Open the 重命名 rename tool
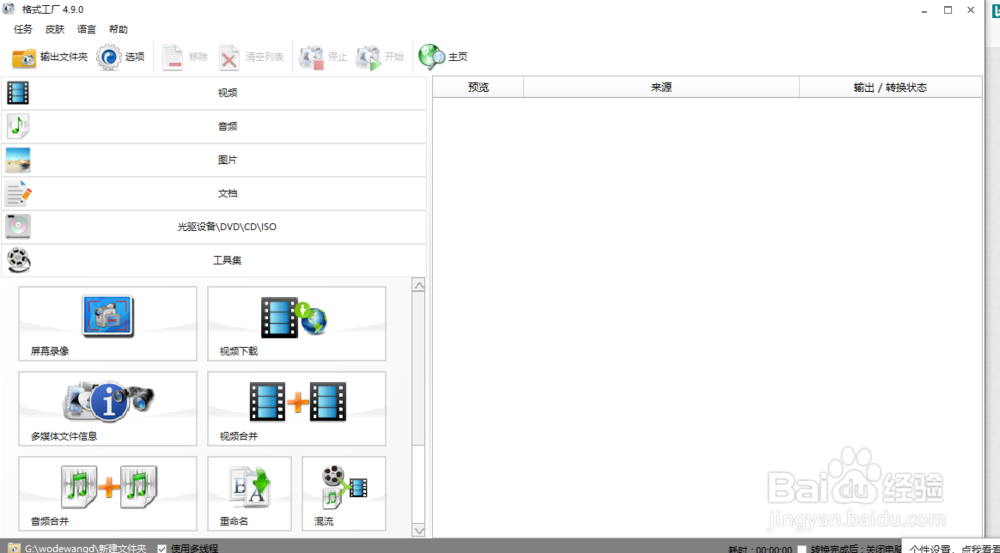1000x553 pixels. pos(249,493)
